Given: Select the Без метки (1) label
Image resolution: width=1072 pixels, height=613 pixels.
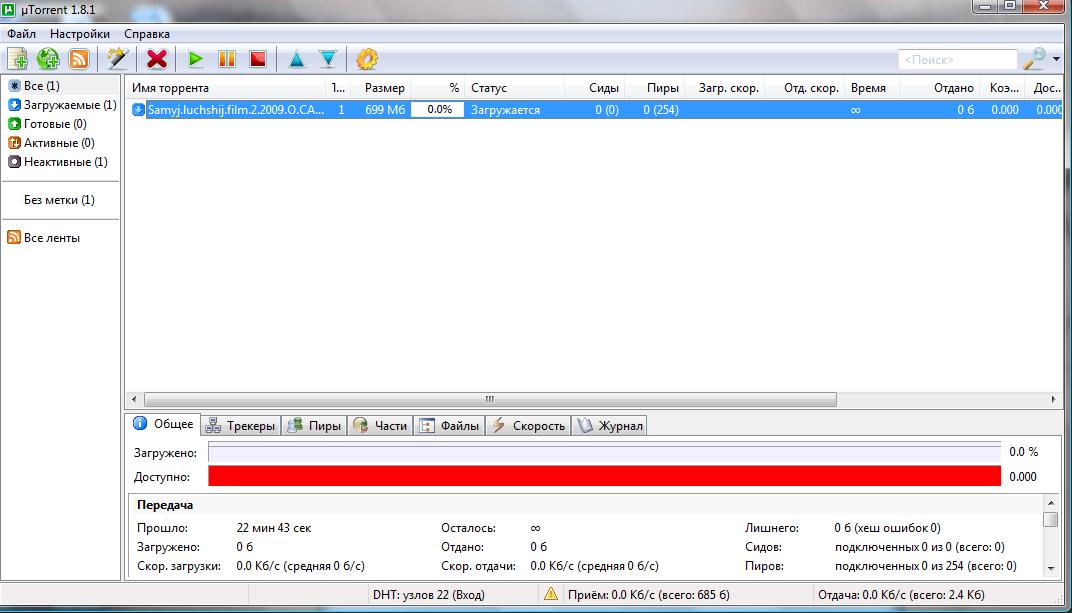Looking at the screenshot, I should tap(59, 200).
